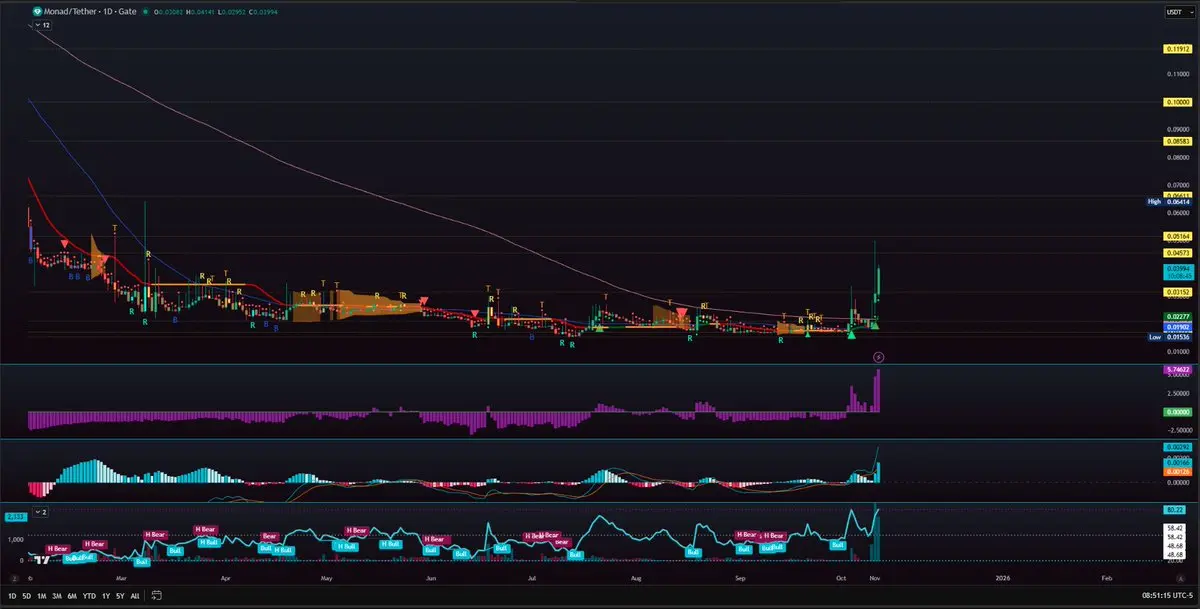Expand the 2 indicators legend in bottom pane
Screen dimensions: 1200x609
pos(42,512)
